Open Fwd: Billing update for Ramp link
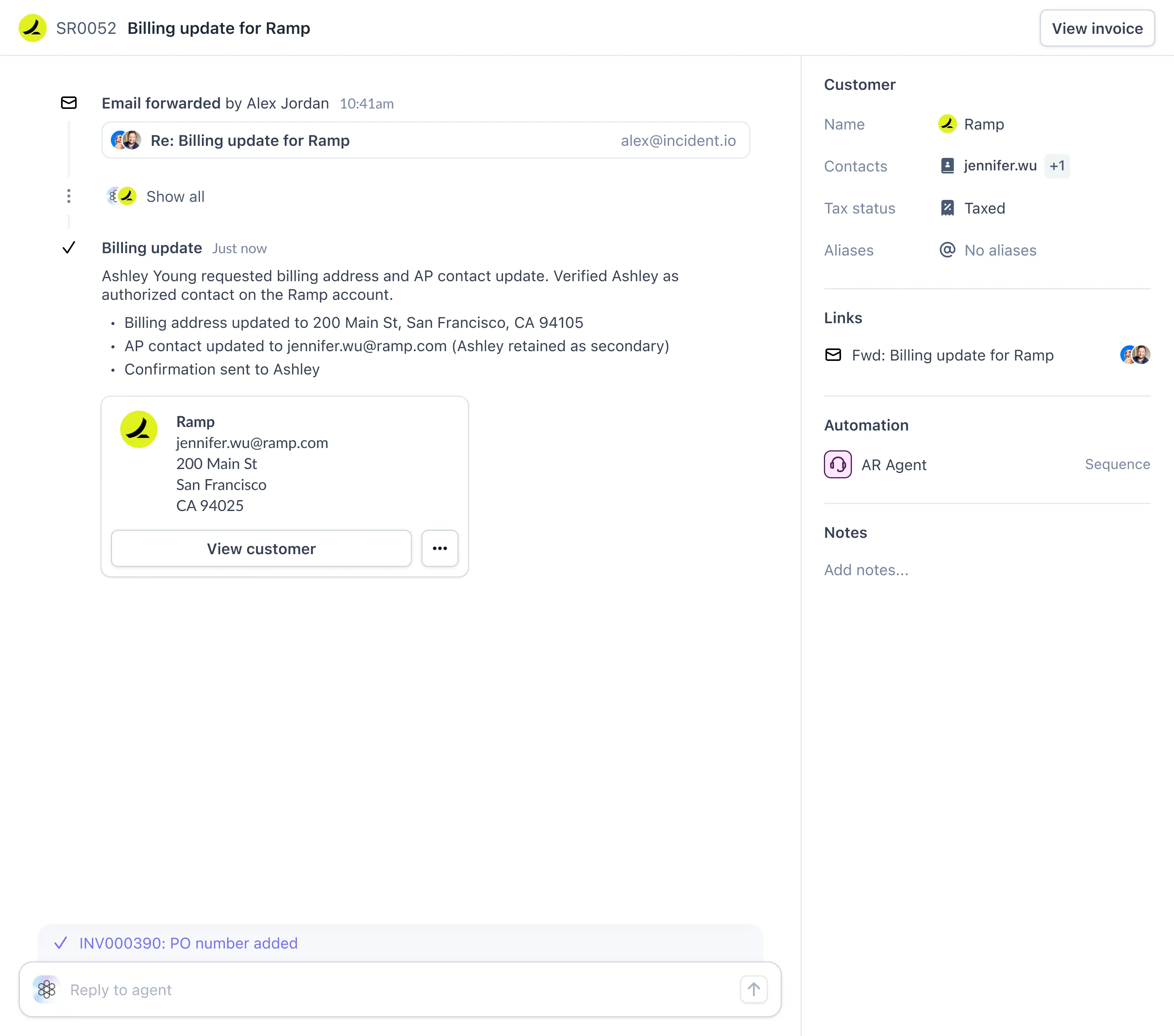This screenshot has height=1036, width=1174. click(x=952, y=355)
